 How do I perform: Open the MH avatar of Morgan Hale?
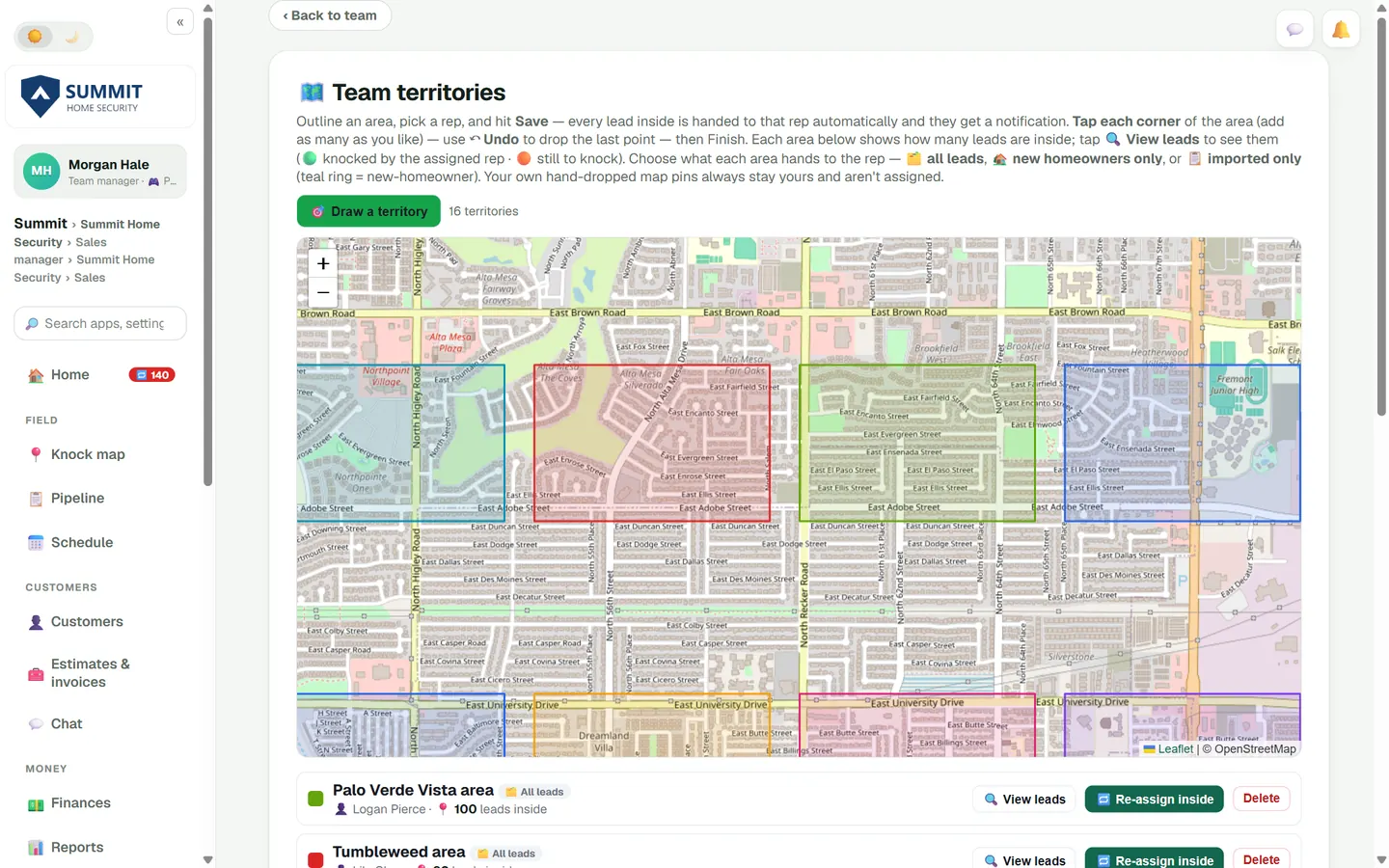(x=41, y=171)
